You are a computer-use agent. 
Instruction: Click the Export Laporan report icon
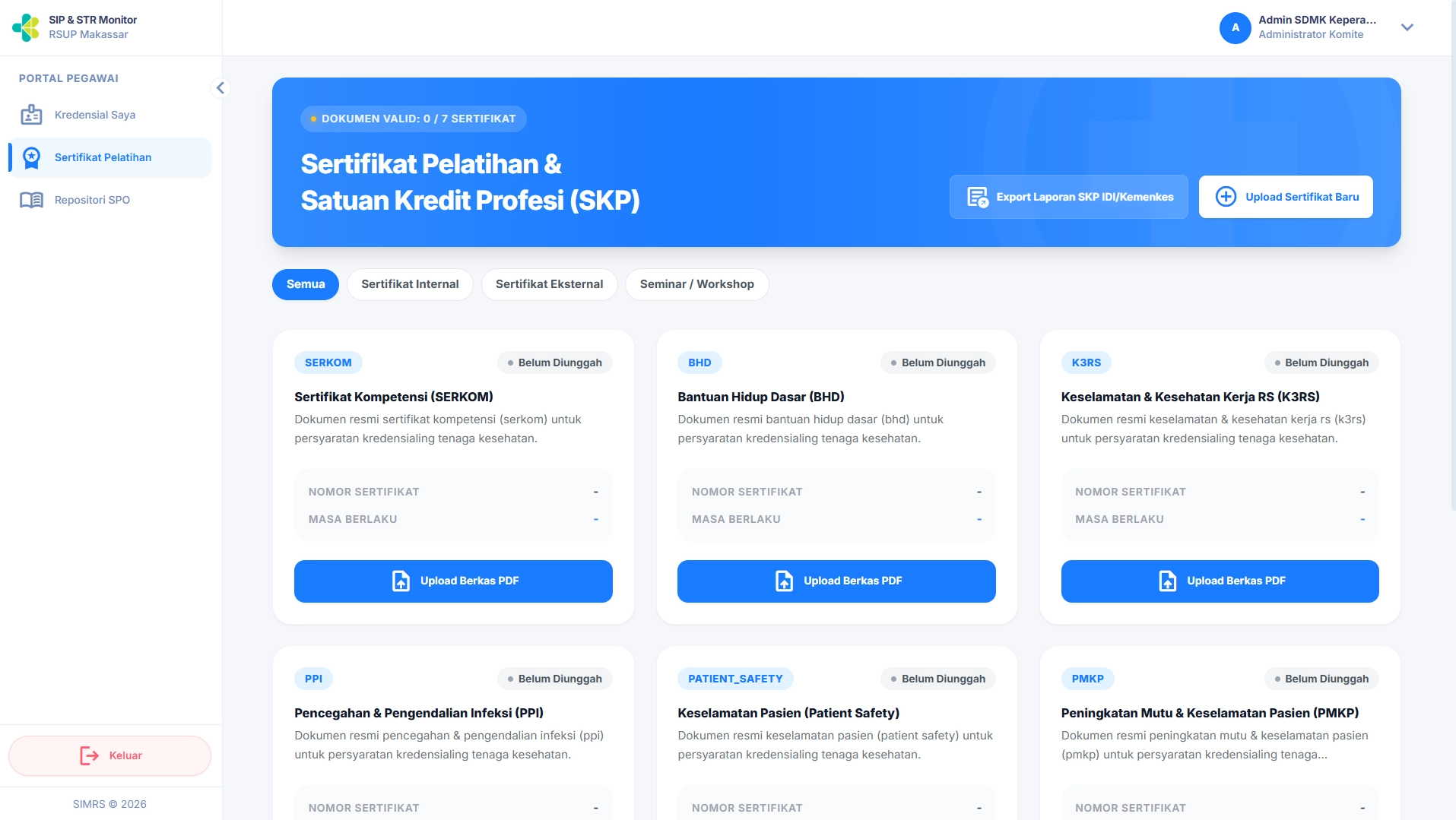(977, 197)
